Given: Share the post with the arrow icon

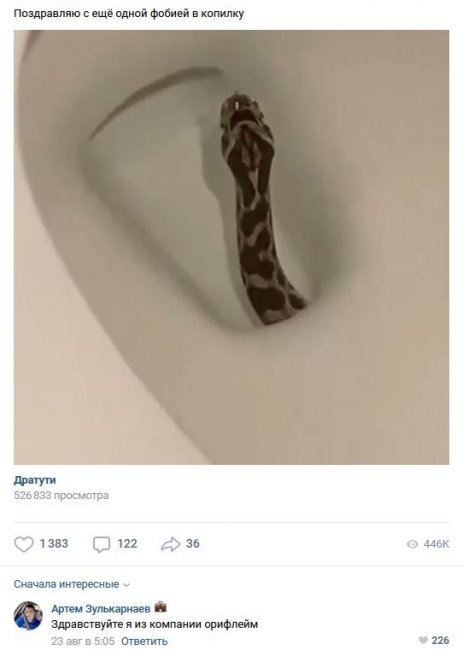Looking at the screenshot, I should [171, 544].
